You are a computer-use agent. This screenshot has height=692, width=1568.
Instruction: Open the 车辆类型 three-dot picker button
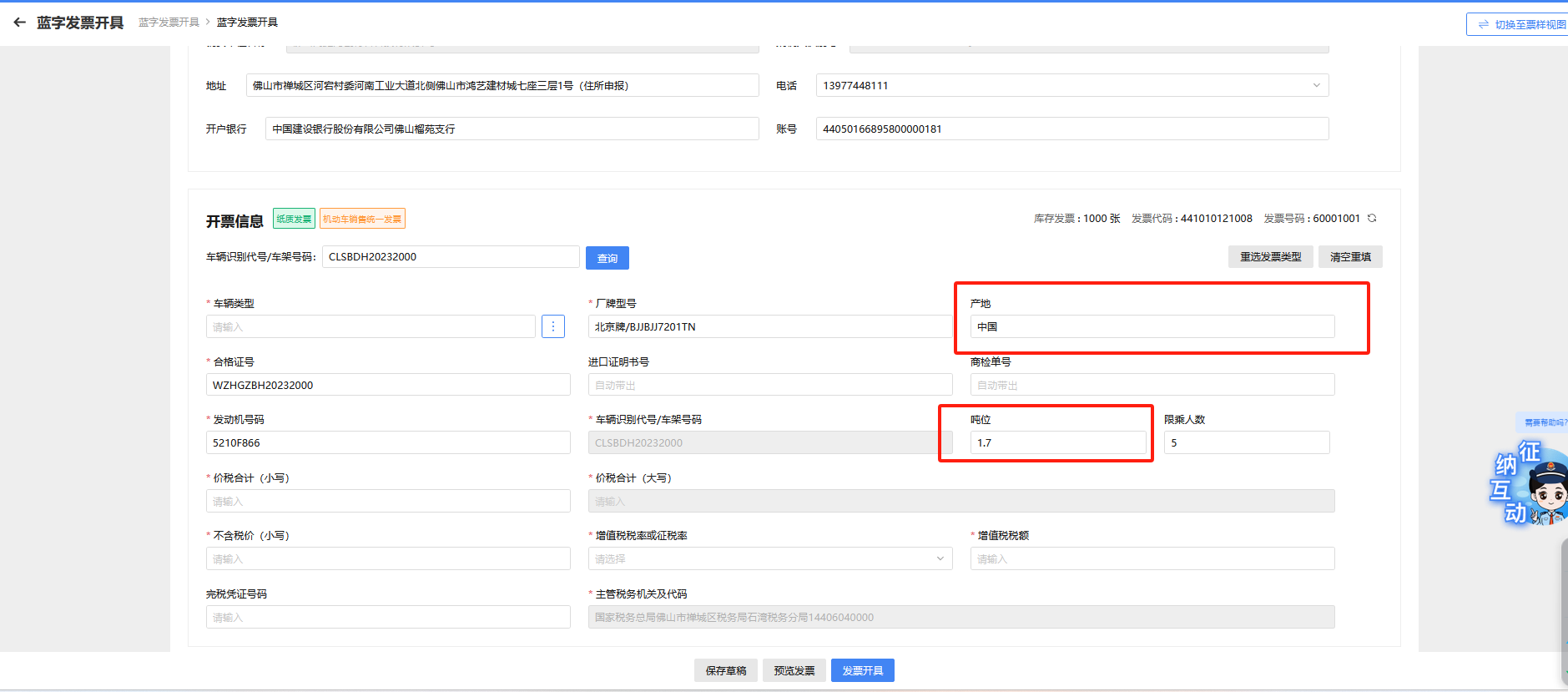[x=552, y=326]
